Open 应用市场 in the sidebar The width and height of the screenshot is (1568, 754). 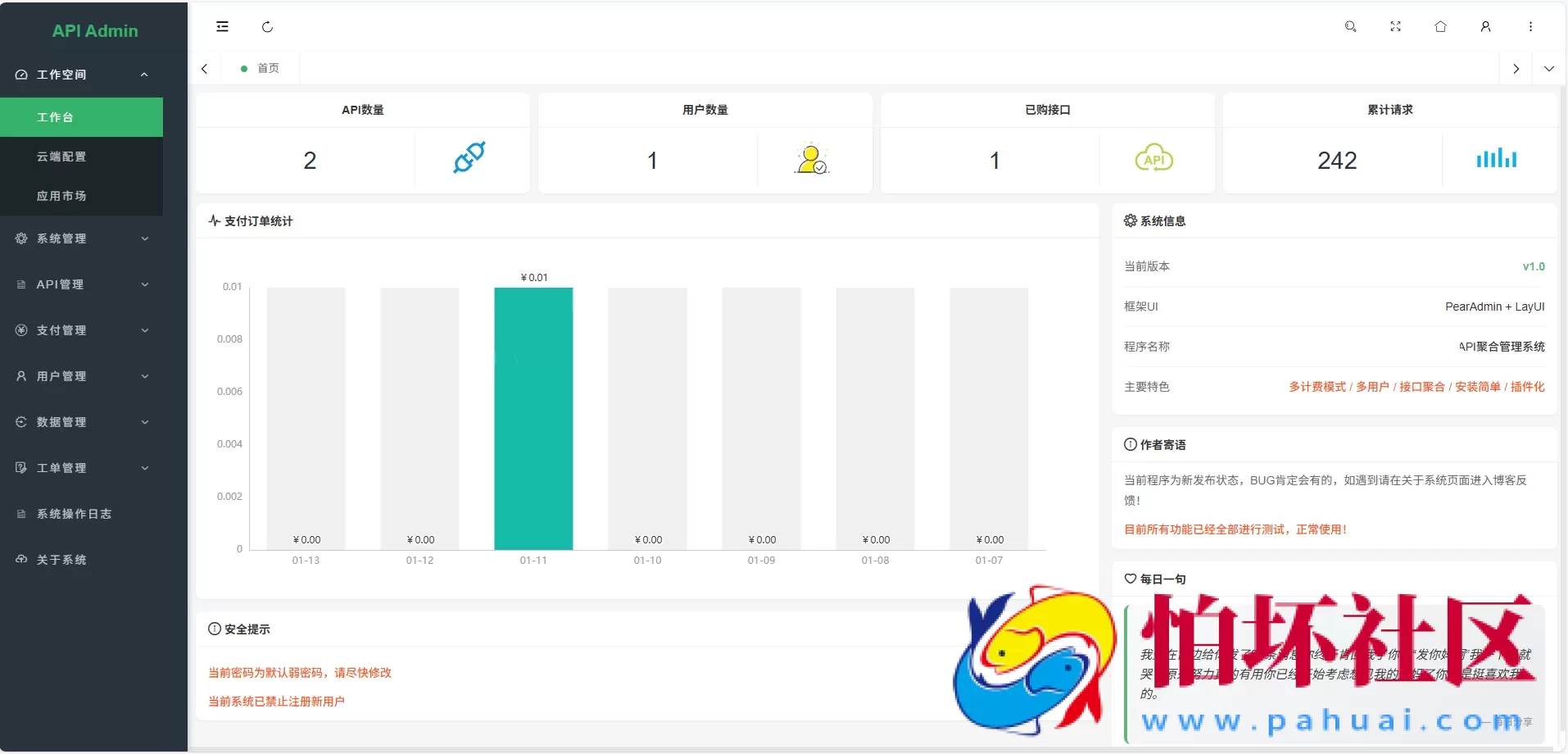pos(61,196)
